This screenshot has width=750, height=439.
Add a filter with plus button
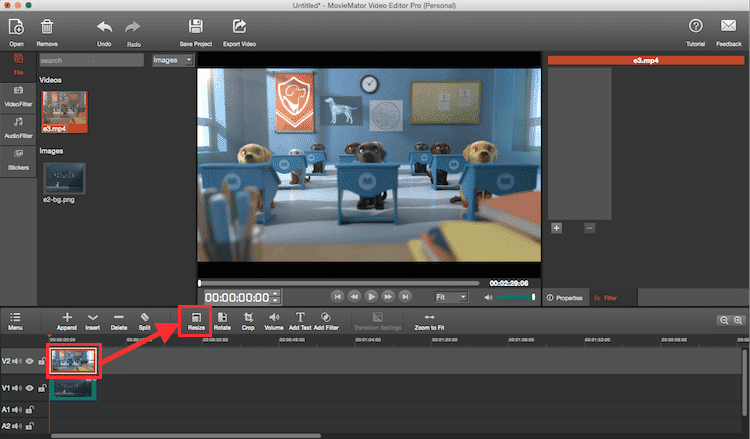[556, 228]
